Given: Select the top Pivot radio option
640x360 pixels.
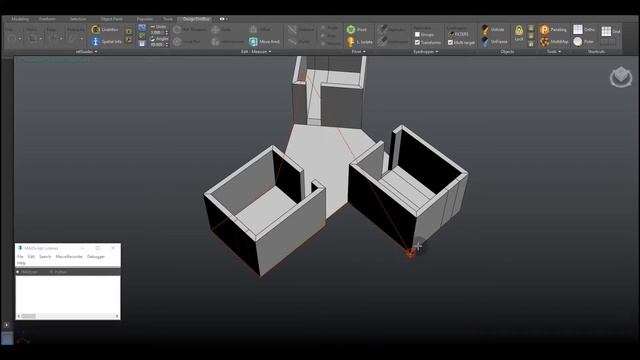Looking at the screenshot, I should coord(323,28).
